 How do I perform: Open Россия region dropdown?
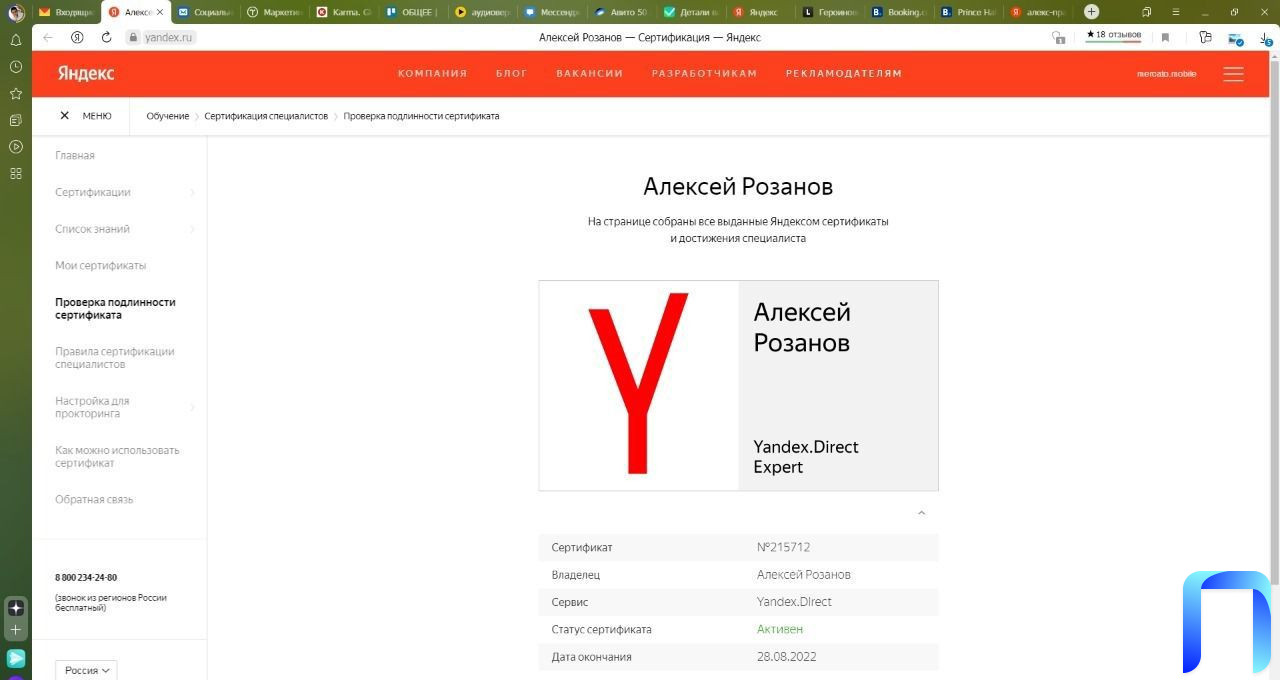point(87,670)
